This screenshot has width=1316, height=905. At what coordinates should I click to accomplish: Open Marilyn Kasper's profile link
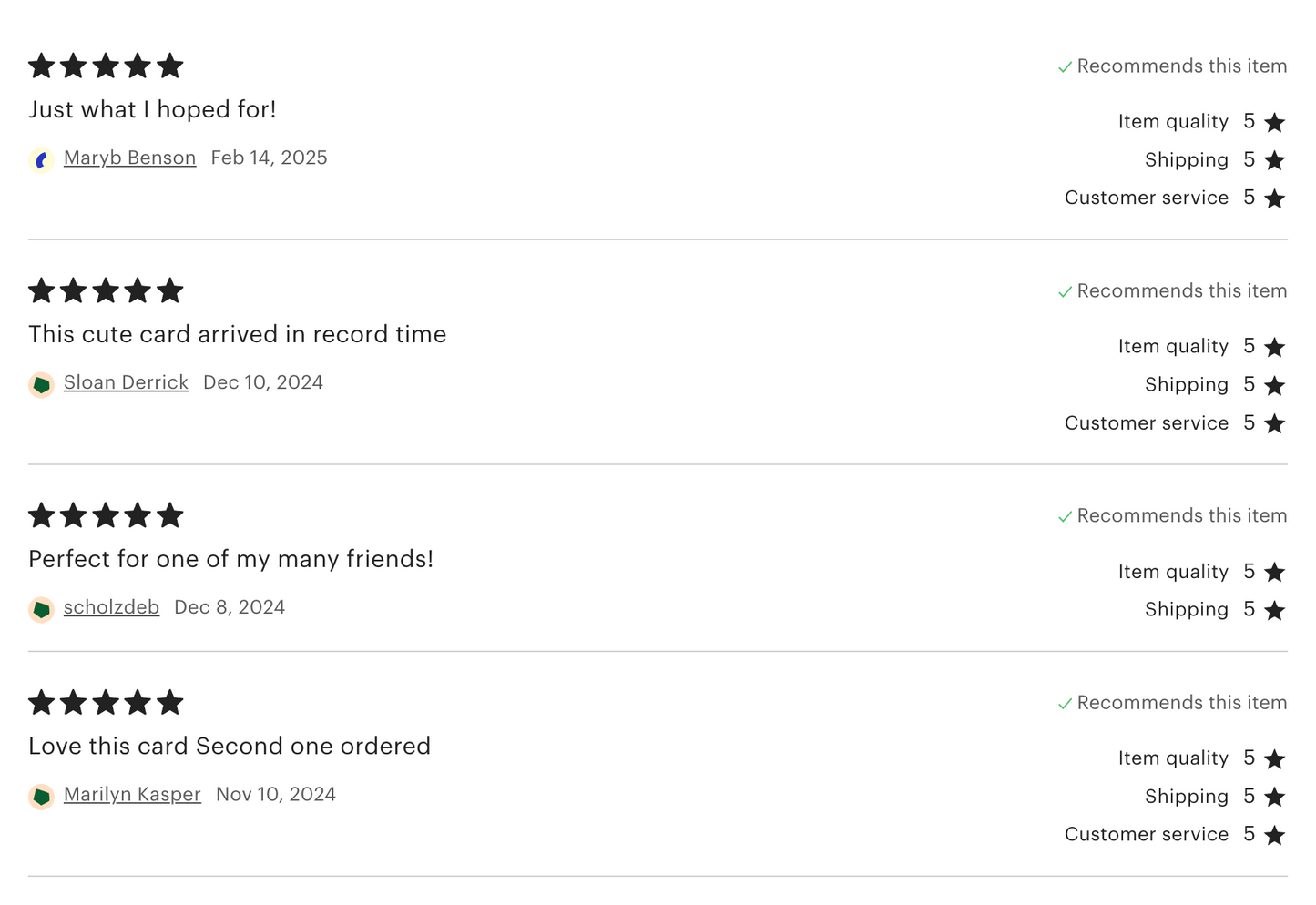pos(132,794)
